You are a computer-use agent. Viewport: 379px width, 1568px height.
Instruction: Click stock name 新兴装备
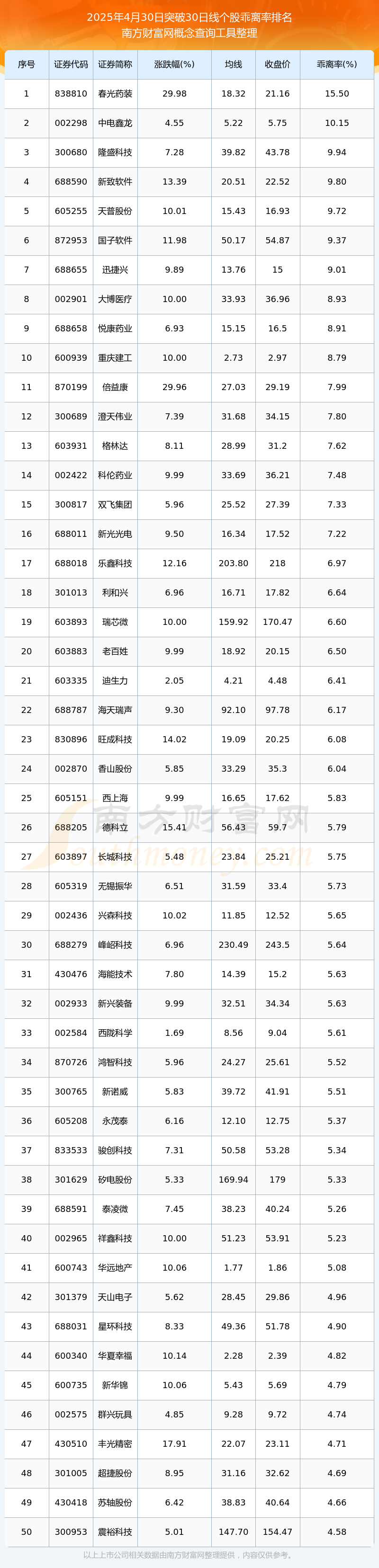[x=115, y=1003]
